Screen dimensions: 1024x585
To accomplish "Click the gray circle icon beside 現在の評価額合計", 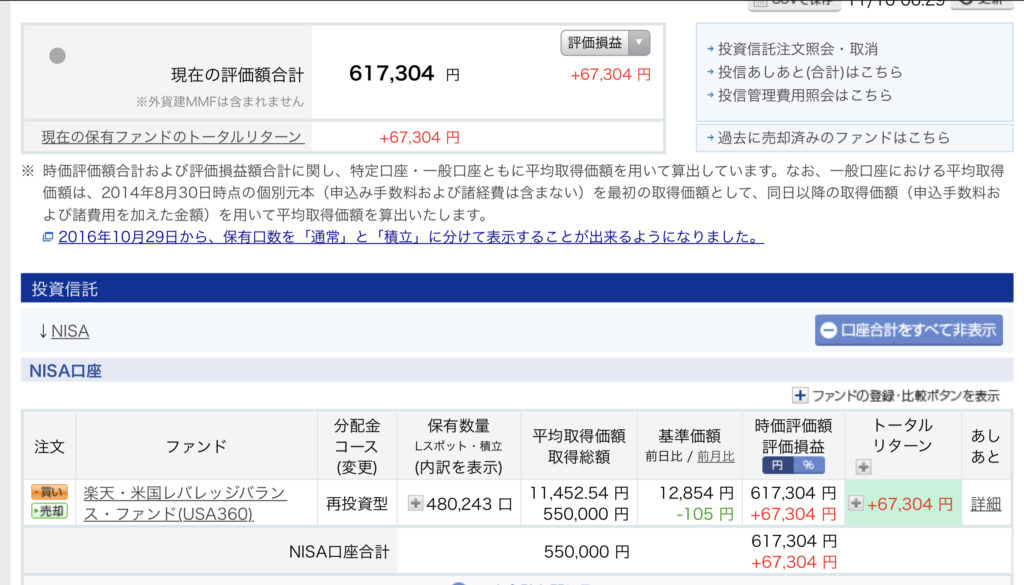I will point(57,56).
